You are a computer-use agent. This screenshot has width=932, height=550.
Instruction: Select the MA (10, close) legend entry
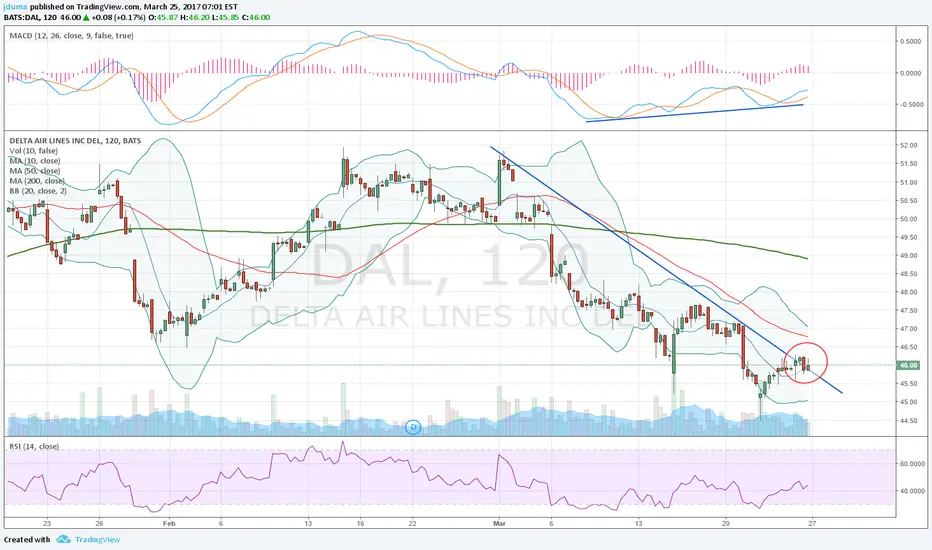point(34,161)
